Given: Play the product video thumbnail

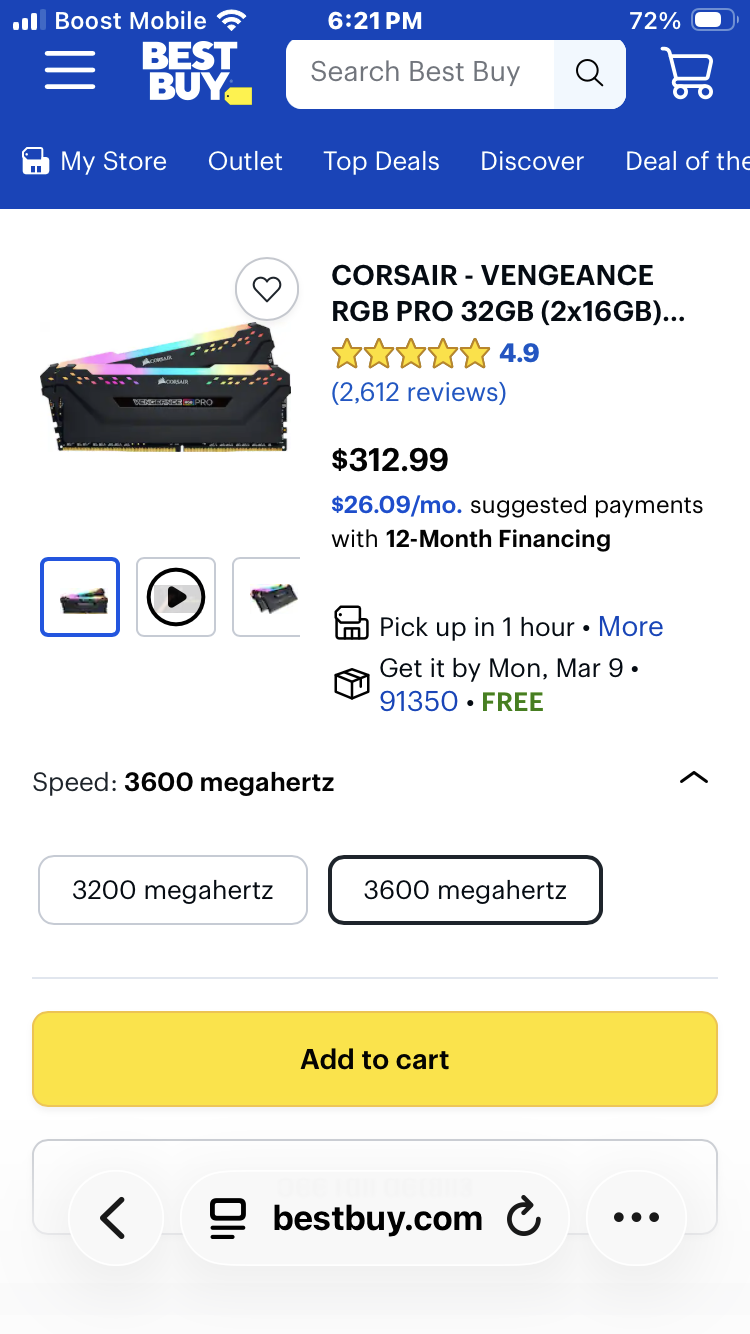Looking at the screenshot, I should (x=176, y=597).
